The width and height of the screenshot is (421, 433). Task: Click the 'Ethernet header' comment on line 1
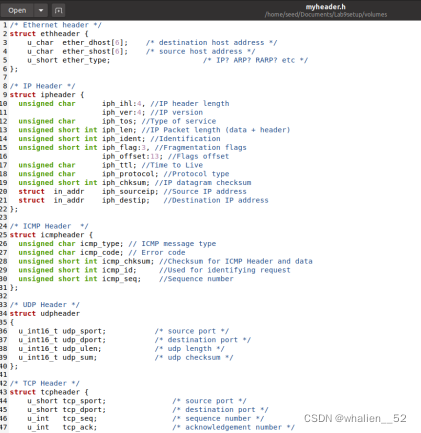click(56, 25)
